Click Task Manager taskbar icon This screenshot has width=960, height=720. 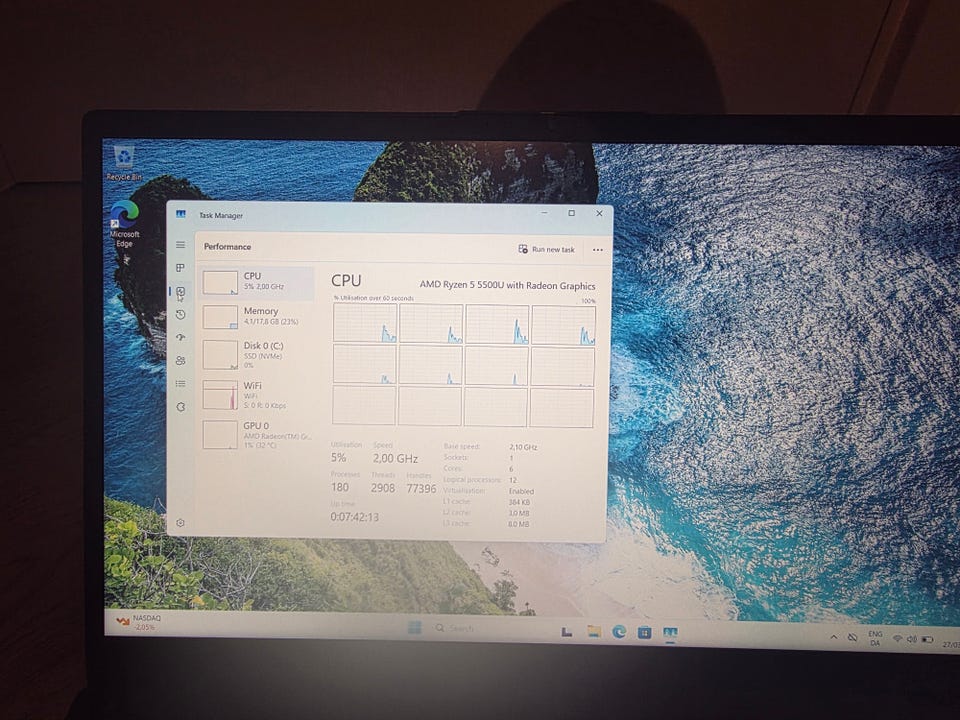pyautogui.click(x=670, y=632)
